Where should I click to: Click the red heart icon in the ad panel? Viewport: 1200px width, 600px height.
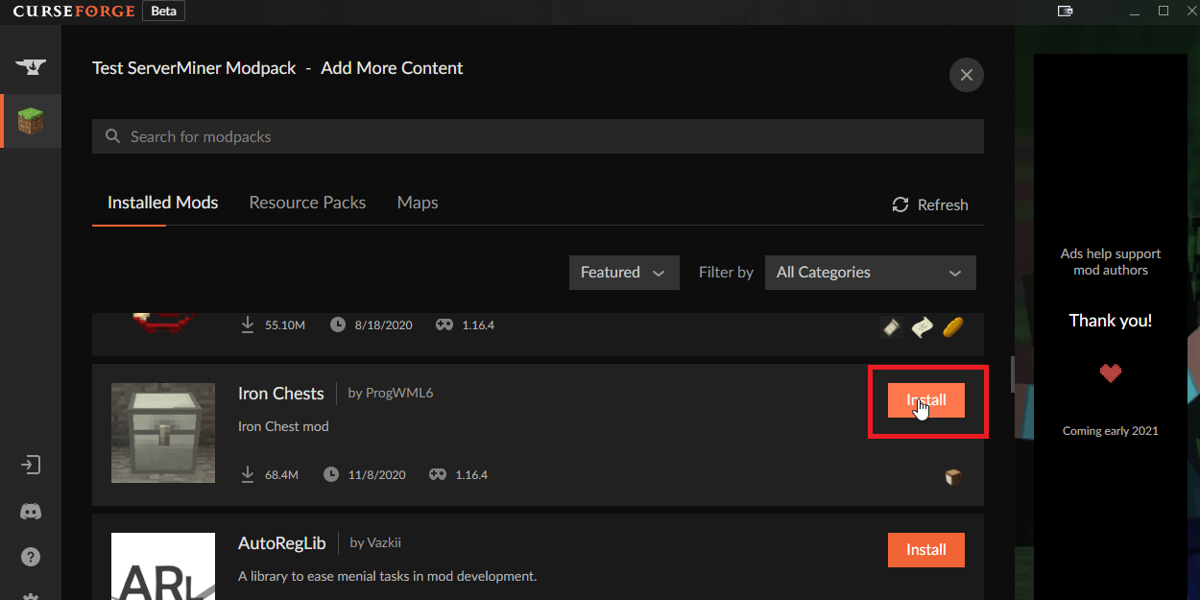(x=1110, y=374)
